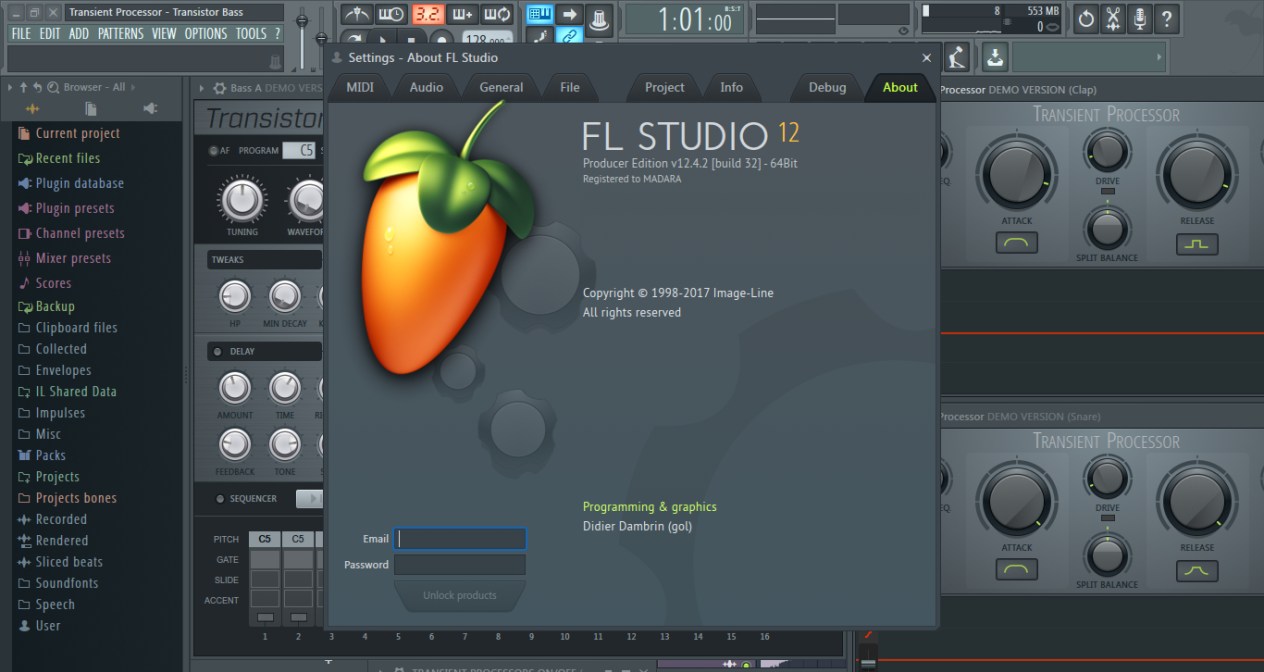Open the File settings tab
1264x672 pixels.
click(570, 87)
